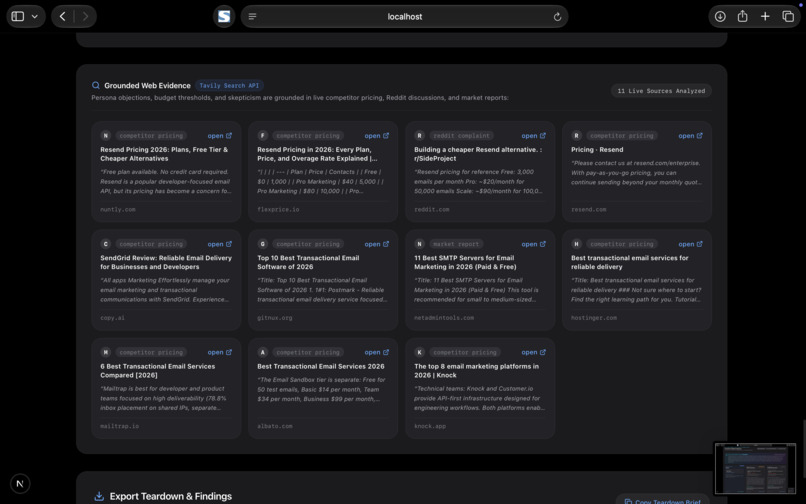806x504 pixels.
Task: Open the Share icon in the Safari toolbar
Action: pyautogui.click(x=742, y=16)
